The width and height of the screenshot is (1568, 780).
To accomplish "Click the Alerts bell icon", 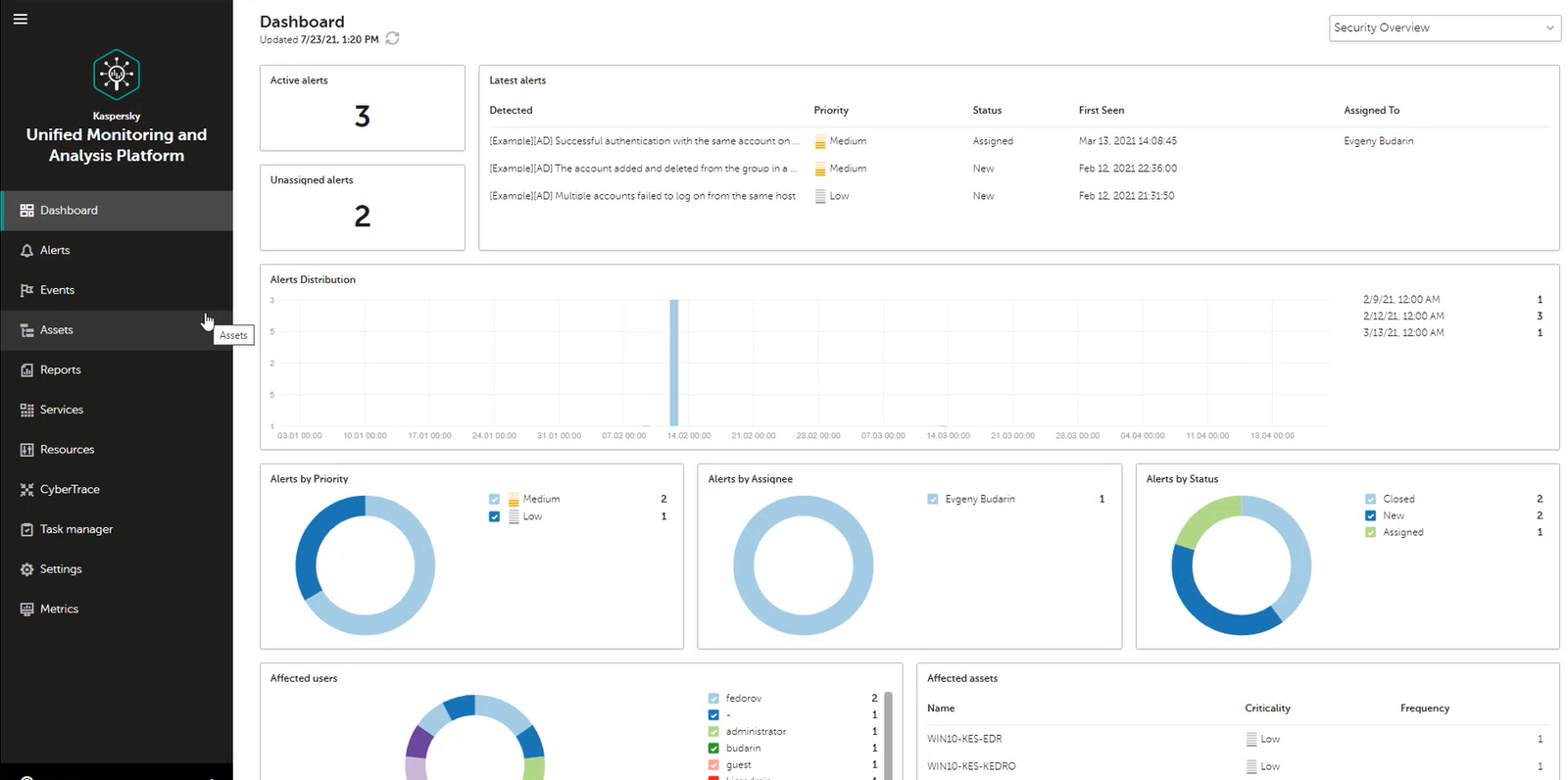I will tap(26, 251).
